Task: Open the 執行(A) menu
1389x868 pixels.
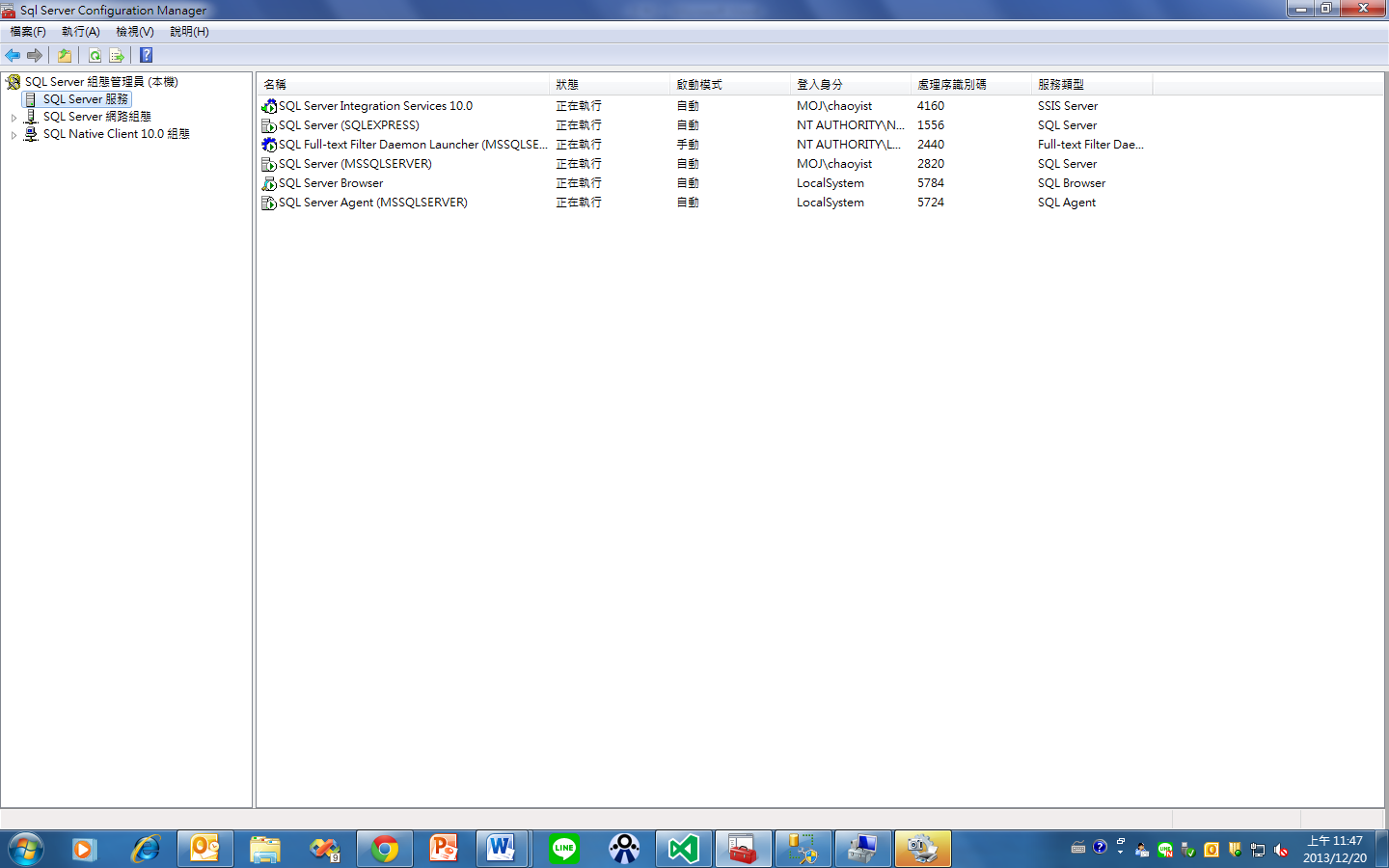Action: pos(79,32)
